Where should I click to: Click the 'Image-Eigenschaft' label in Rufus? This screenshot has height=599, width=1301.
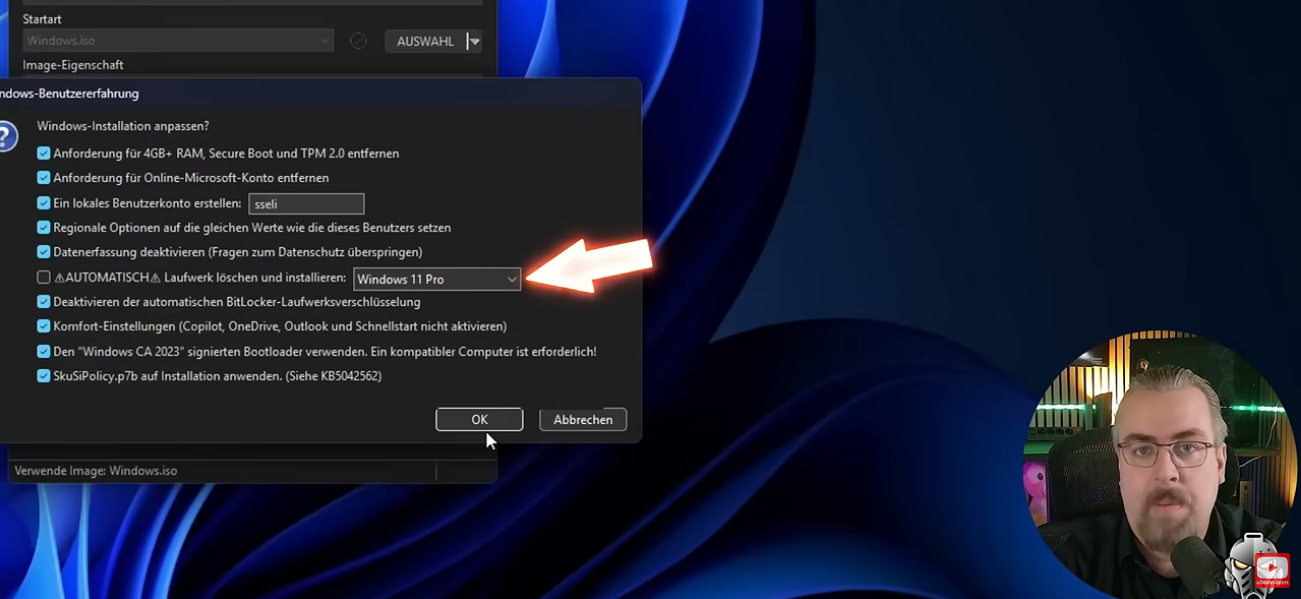[73, 65]
